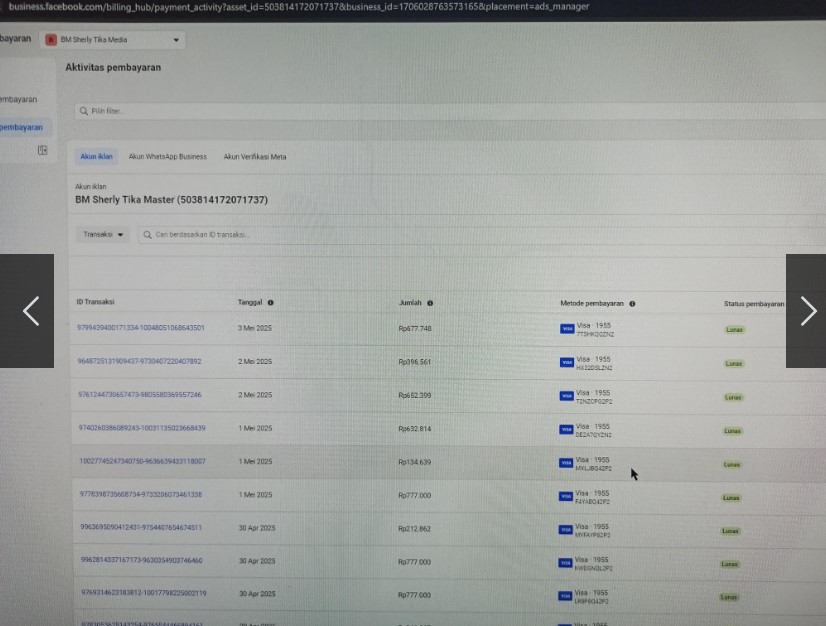826x626 pixels.
Task: Click the info icon beside Metode pembayaran
Action: (632, 303)
